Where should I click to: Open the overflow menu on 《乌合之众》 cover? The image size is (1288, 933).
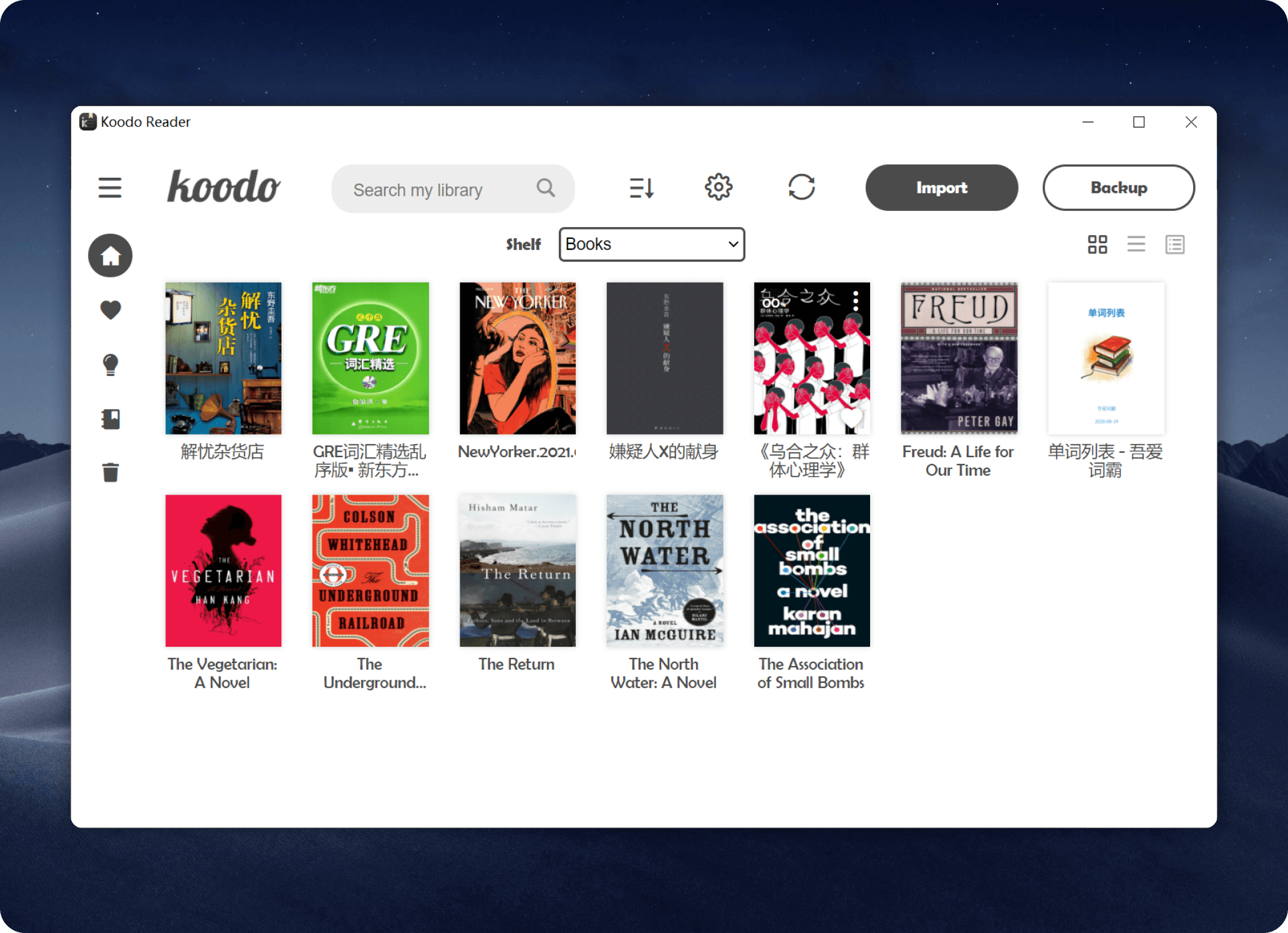(x=855, y=302)
